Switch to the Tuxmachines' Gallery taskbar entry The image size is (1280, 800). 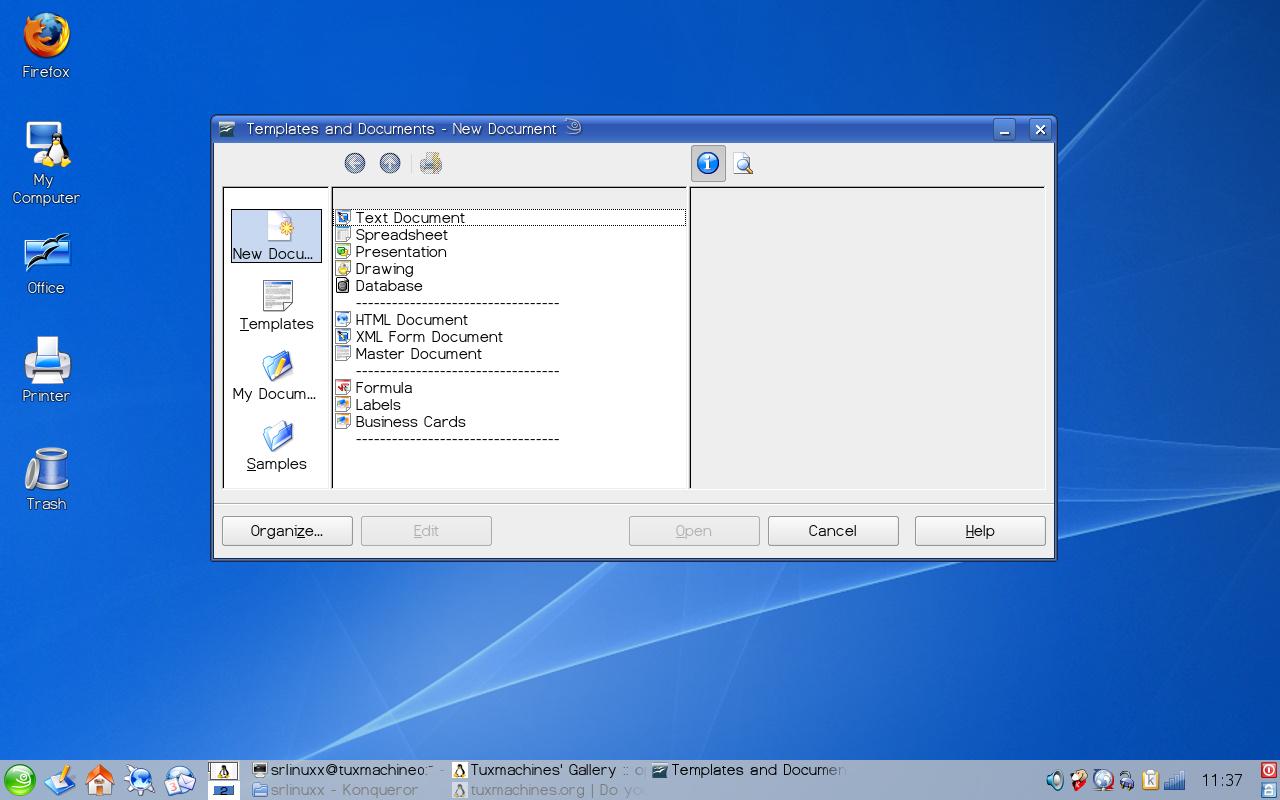(x=548, y=770)
